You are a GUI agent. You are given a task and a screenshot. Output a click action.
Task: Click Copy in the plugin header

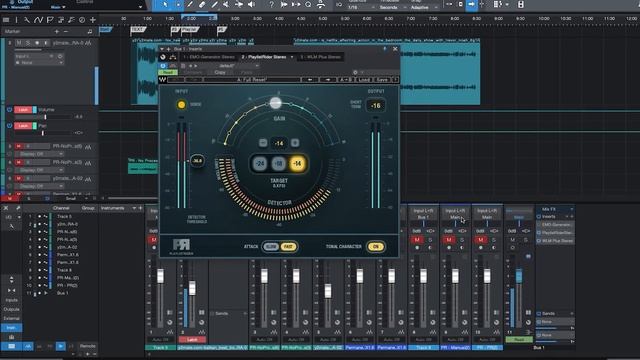point(220,72)
